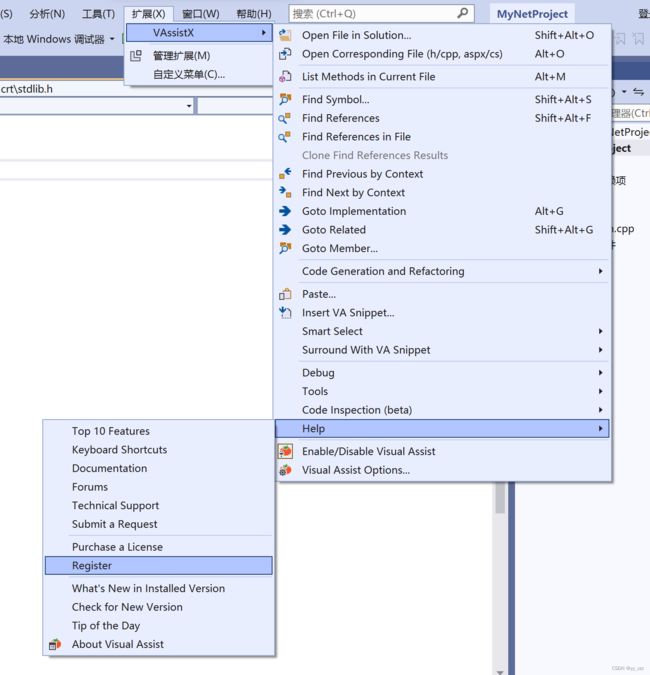The width and height of the screenshot is (650, 675).
Task: Click the Goto Related arrow icon
Action: 285,229
